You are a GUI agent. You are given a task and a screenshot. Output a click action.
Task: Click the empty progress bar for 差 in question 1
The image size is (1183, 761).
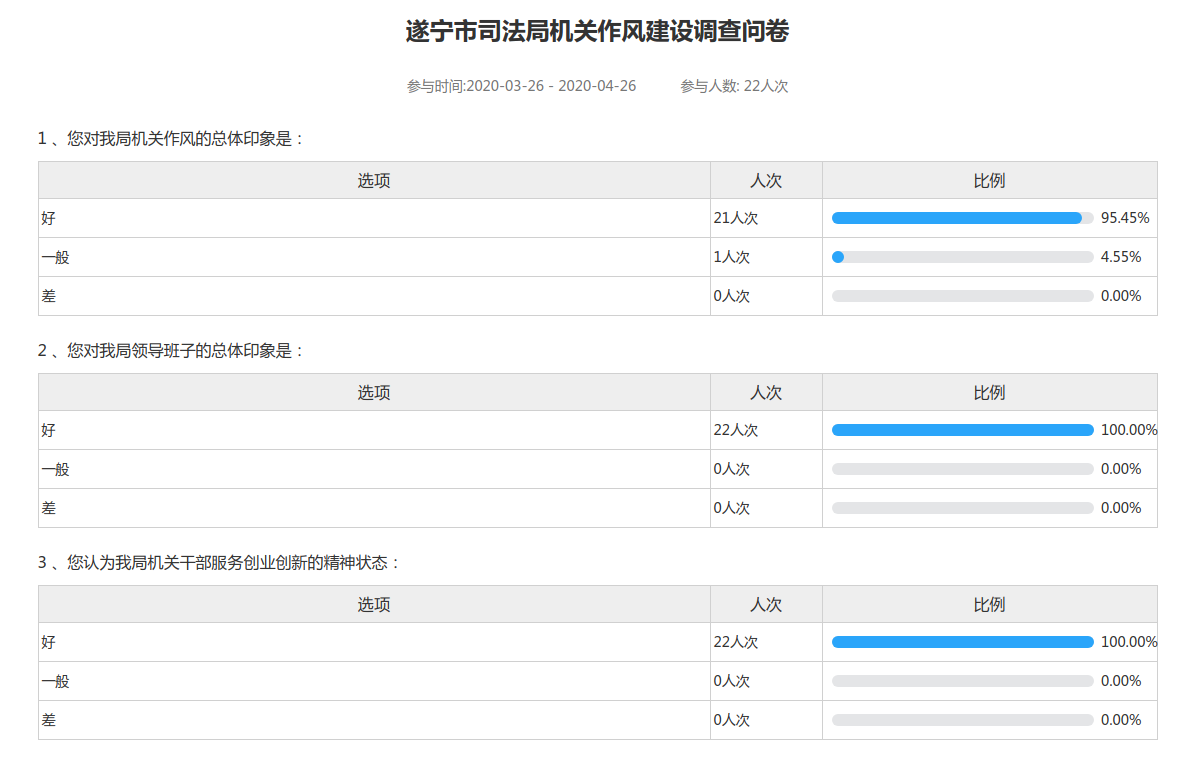961,296
